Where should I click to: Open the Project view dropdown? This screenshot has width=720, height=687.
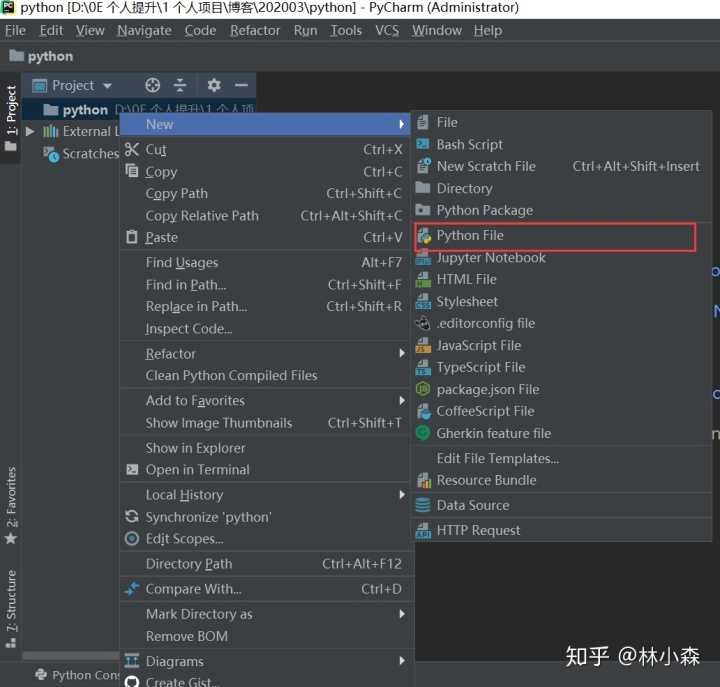click(107, 86)
